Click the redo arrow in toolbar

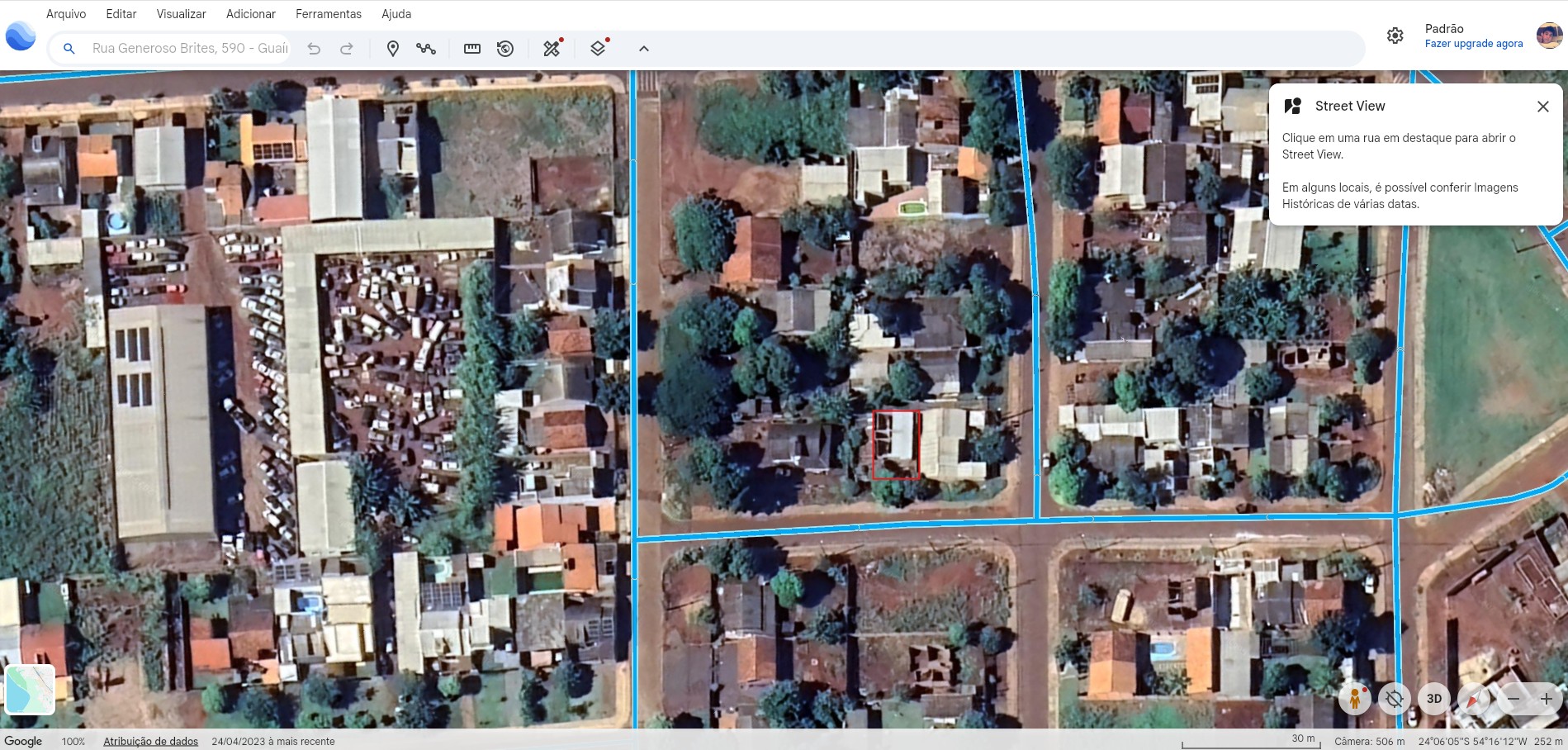pyautogui.click(x=347, y=49)
